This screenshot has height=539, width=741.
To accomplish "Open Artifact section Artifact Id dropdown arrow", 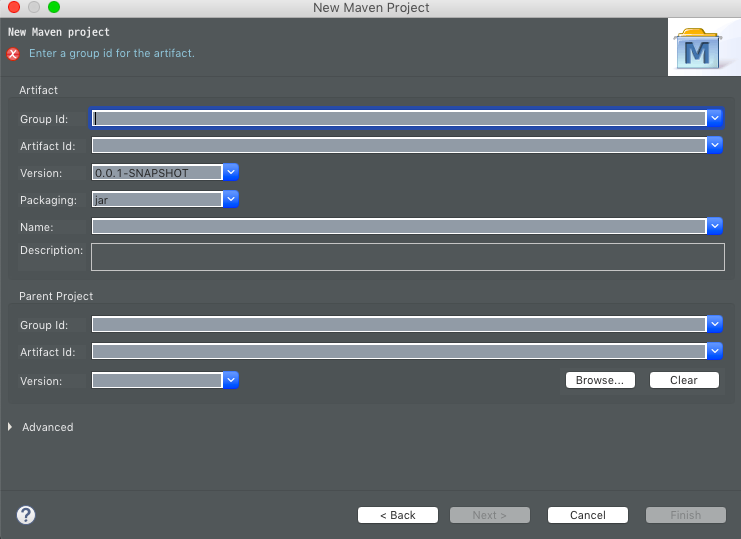I will pyautogui.click(x=715, y=145).
